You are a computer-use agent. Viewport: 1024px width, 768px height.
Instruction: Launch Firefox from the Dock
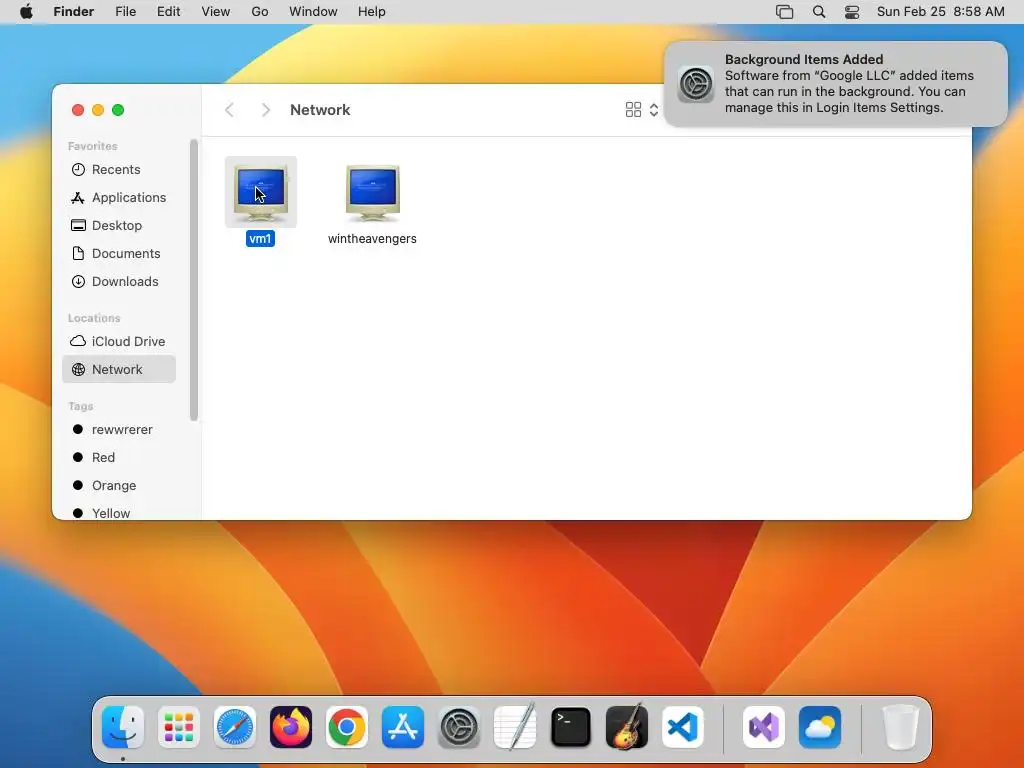pyautogui.click(x=291, y=727)
